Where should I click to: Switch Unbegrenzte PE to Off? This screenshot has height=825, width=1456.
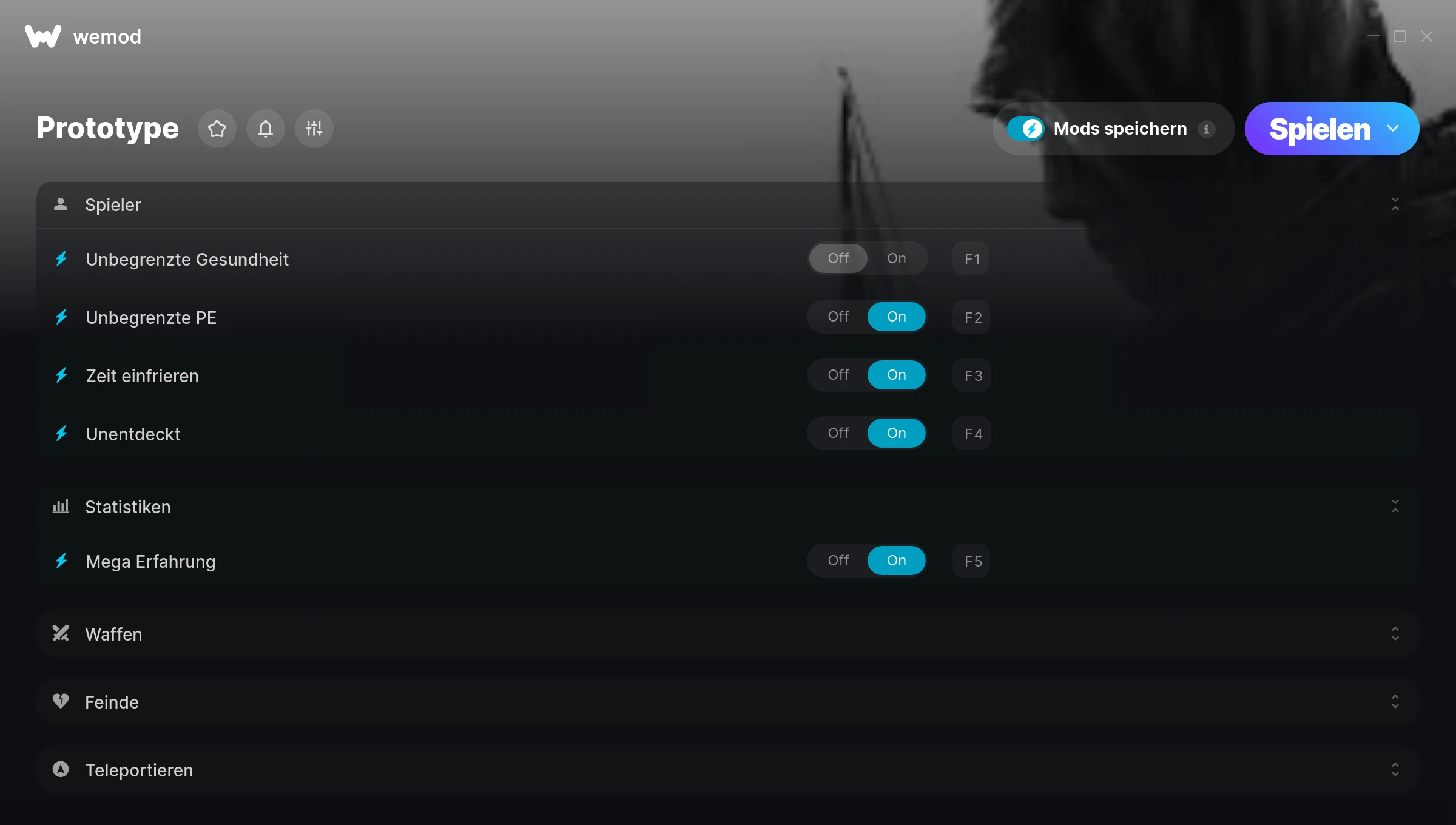[x=838, y=317]
